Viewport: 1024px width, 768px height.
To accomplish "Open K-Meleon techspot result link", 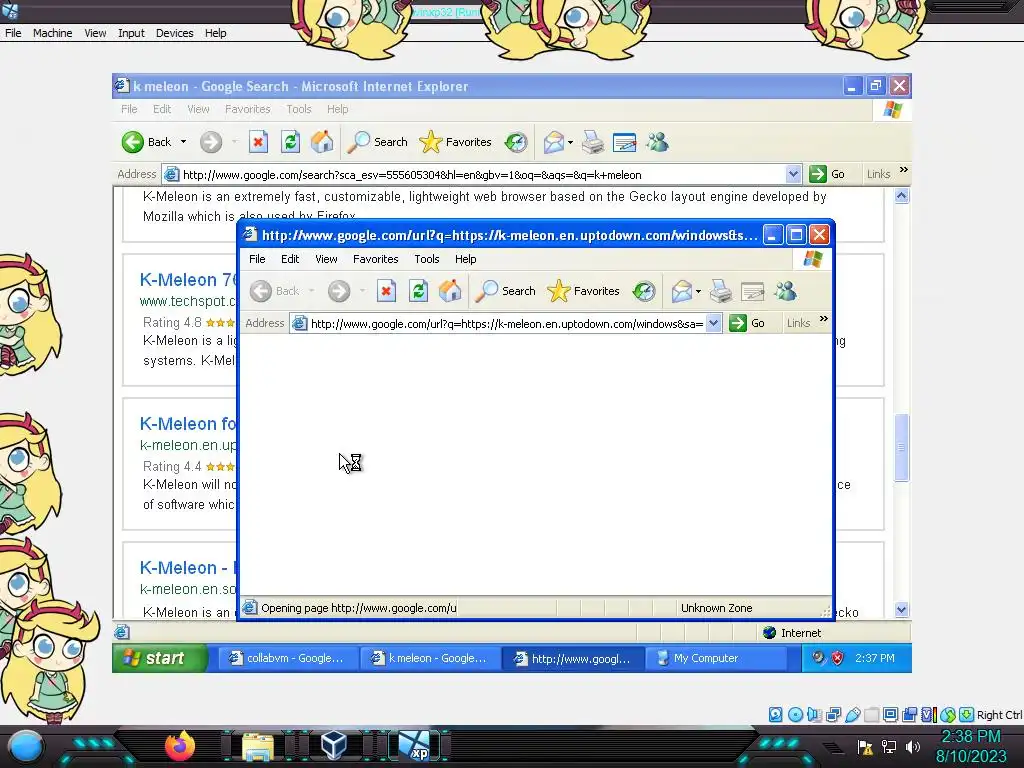I will pos(188,280).
